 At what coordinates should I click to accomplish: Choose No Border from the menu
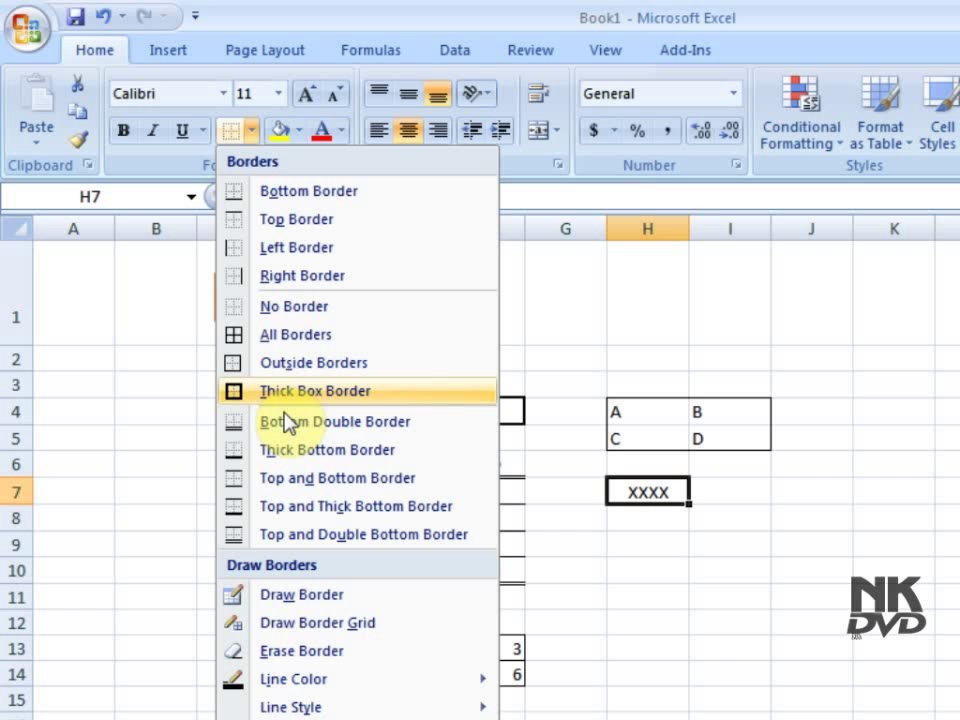[x=358, y=307]
